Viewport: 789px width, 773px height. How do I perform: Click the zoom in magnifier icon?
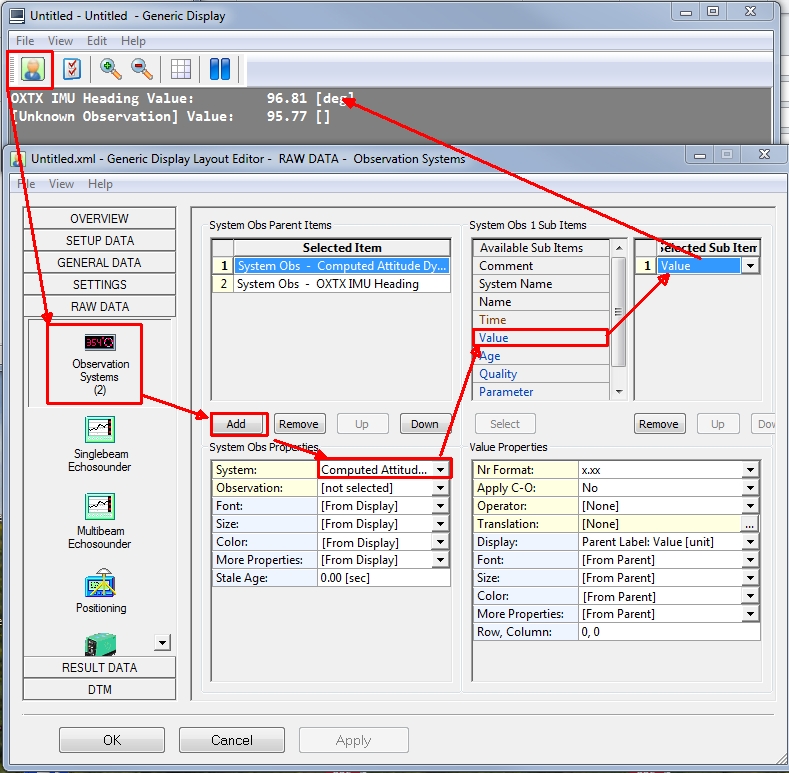[x=111, y=69]
